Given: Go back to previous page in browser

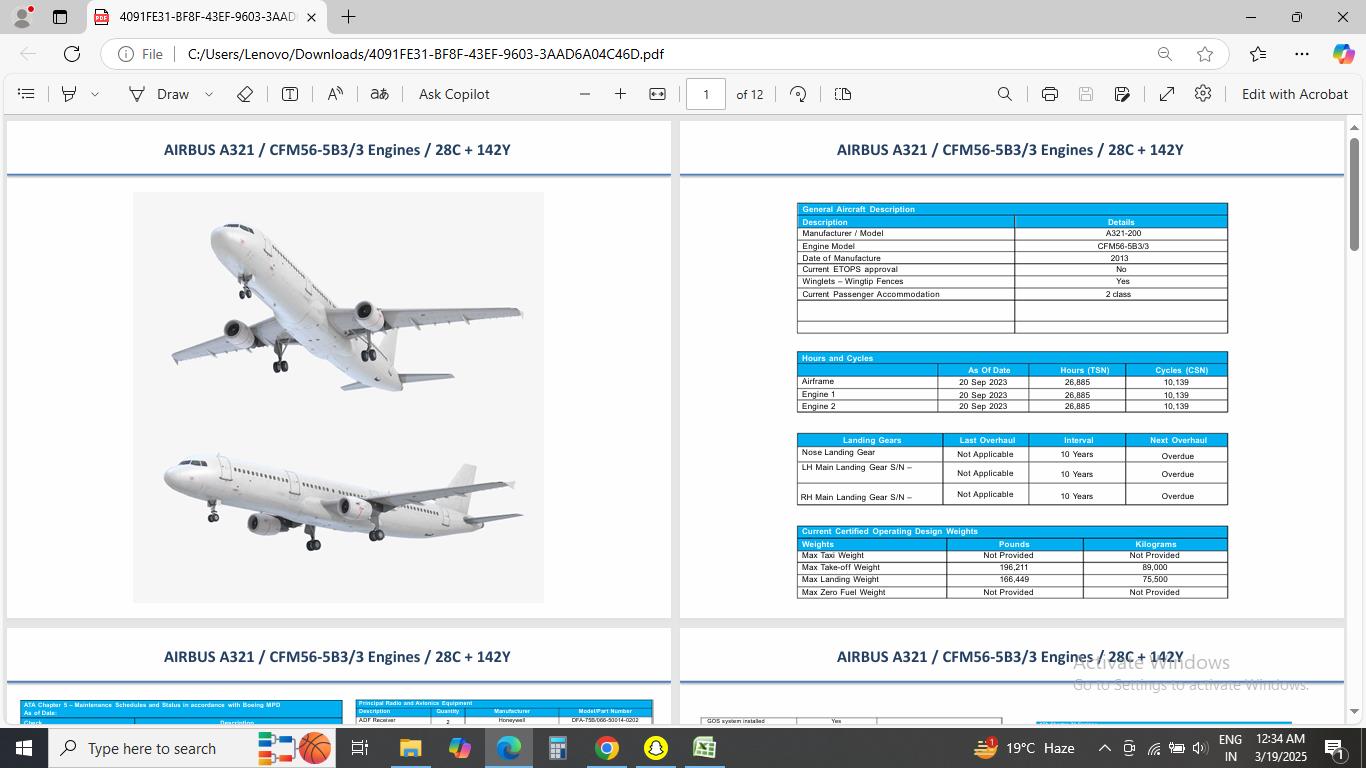Looking at the screenshot, I should (28, 54).
